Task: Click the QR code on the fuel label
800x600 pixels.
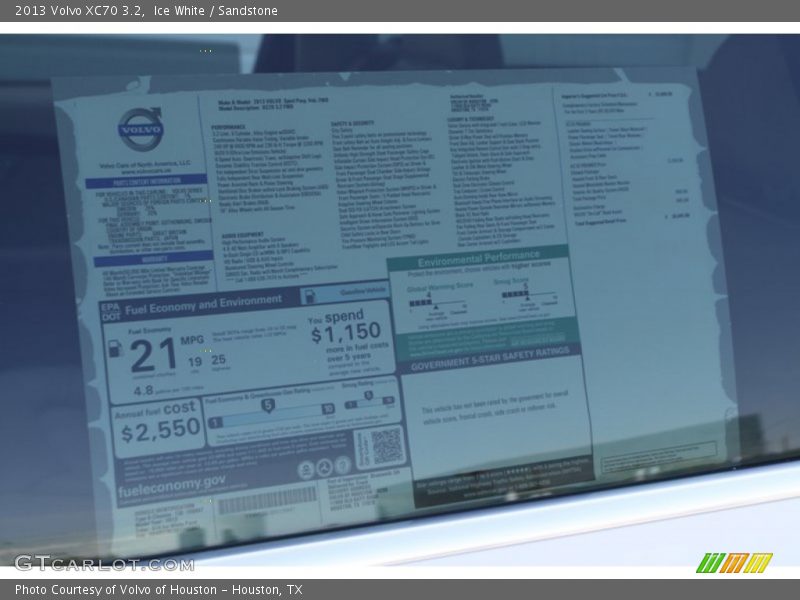Action: (x=386, y=446)
